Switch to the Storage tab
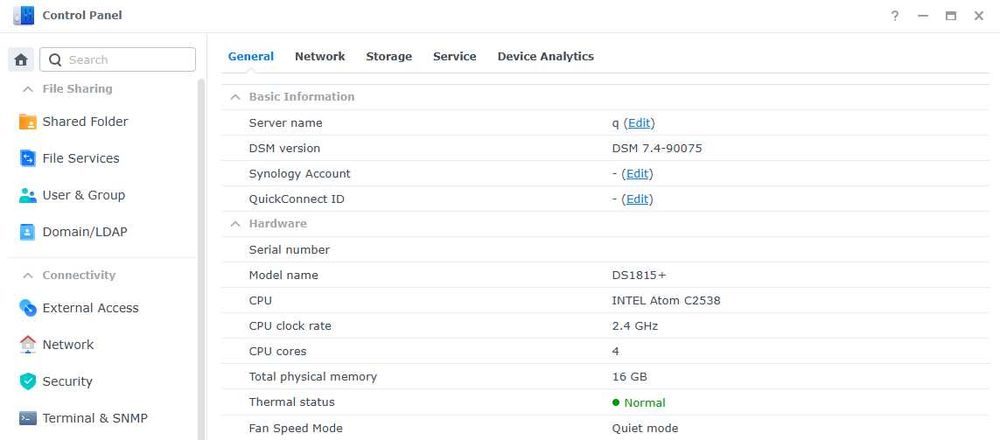Image resolution: width=1000 pixels, height=440 pixels. coord(389,56)
